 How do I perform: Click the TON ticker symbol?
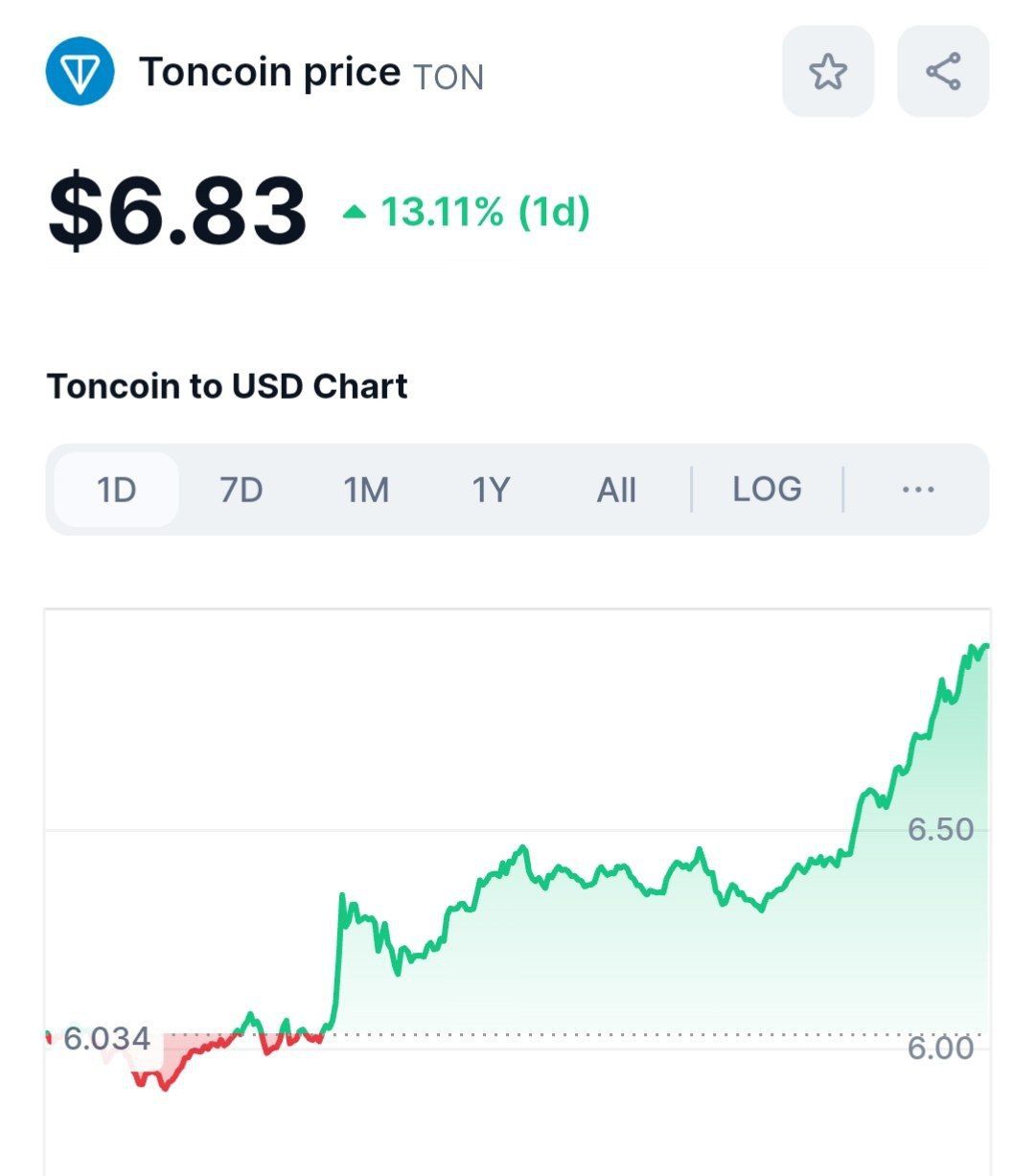coord(448,77)
